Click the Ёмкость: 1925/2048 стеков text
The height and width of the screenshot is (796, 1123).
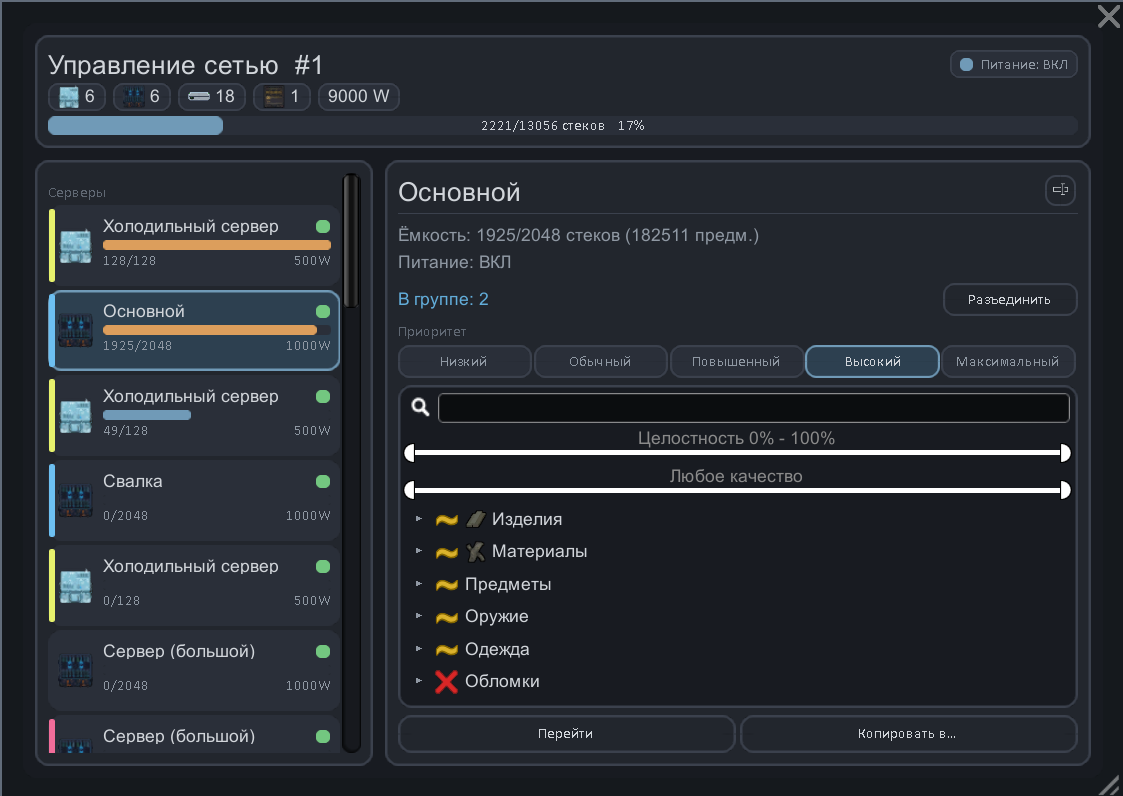point(579,235)
